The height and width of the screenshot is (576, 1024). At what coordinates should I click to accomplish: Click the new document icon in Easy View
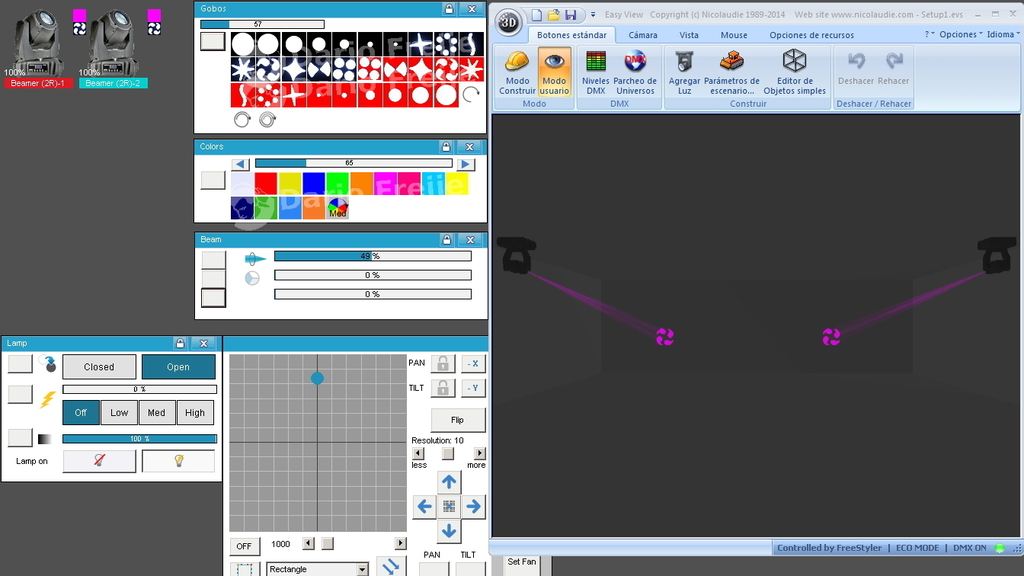click(x=536, y=14)
